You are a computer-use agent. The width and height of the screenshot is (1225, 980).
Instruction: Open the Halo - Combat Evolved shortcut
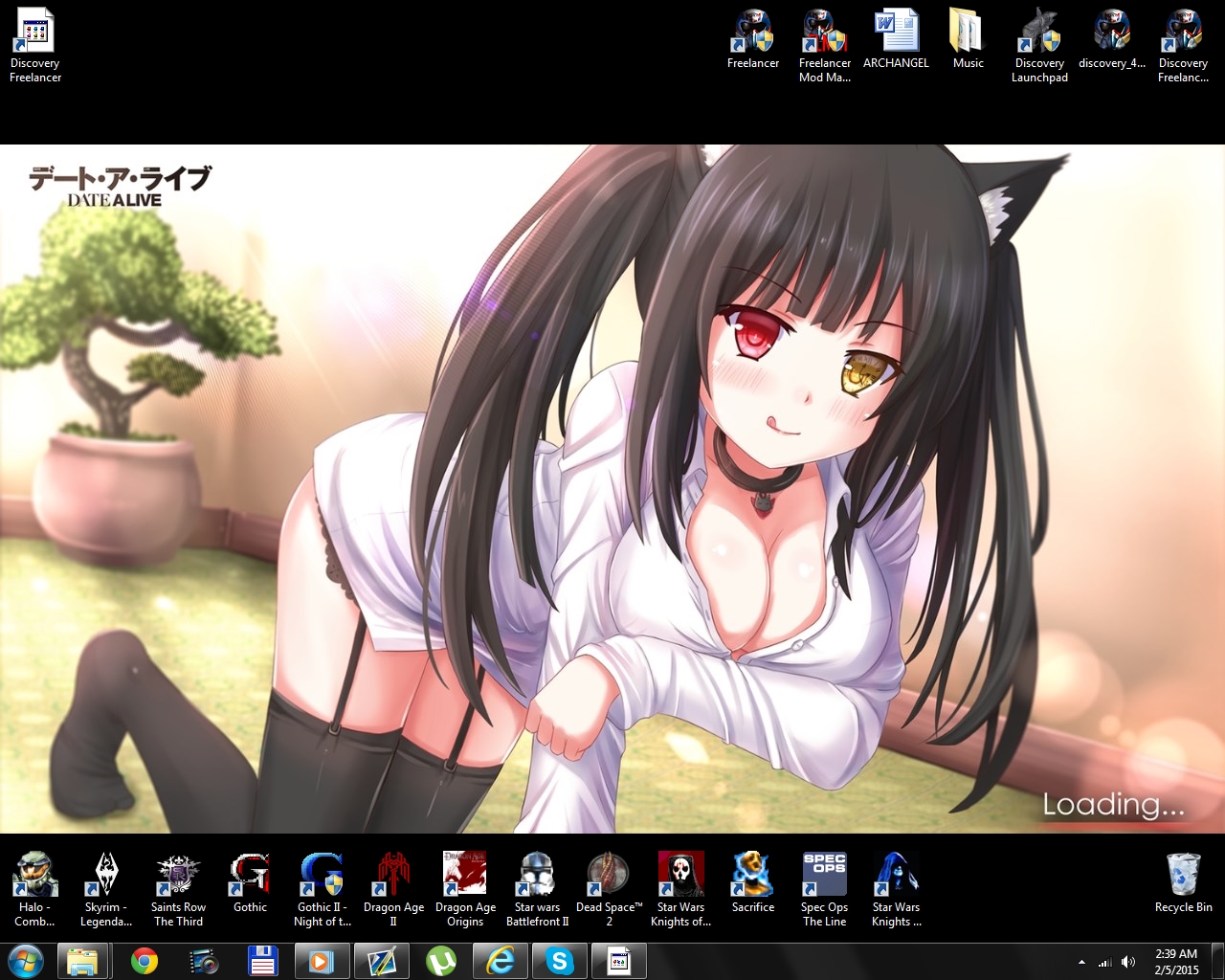coord(35,889)
